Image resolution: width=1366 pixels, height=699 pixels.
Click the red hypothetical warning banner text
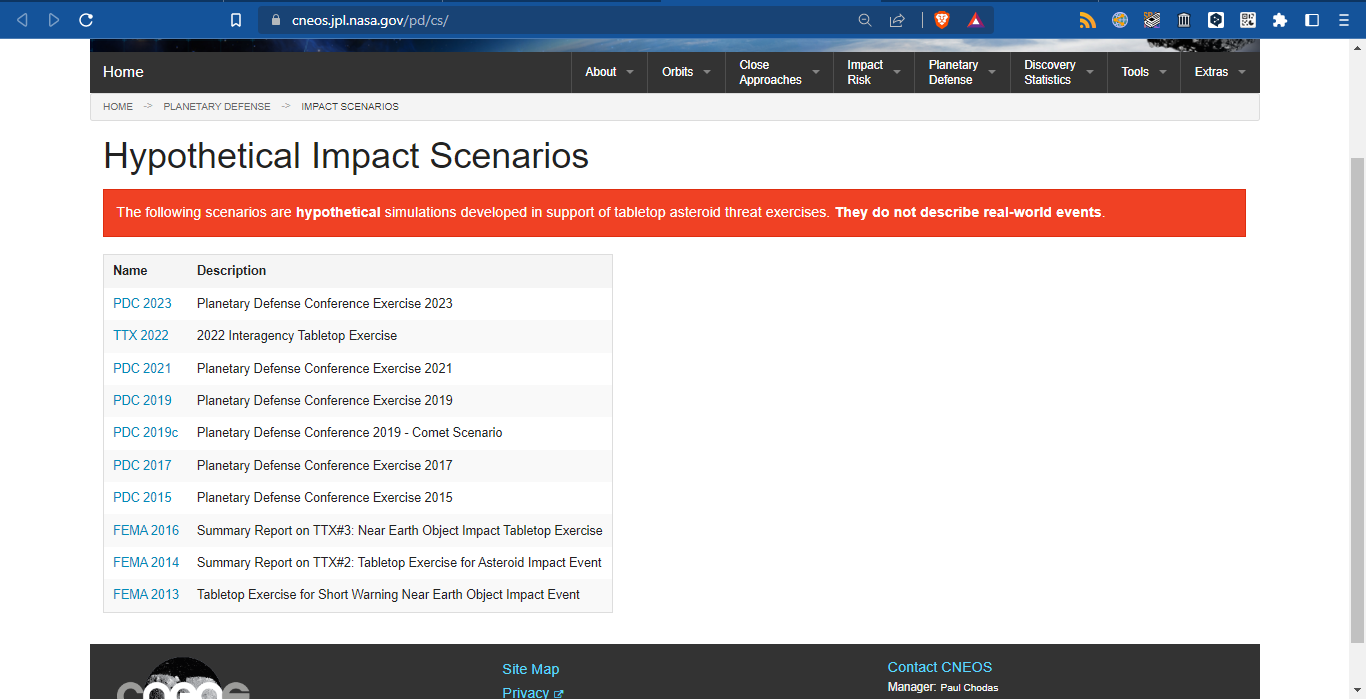pyautogui.click(x=611, y=212)
